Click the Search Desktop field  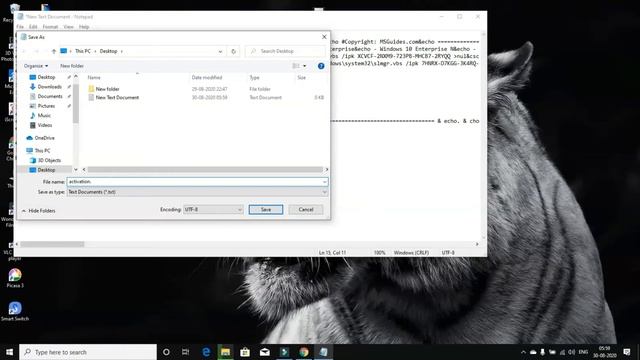tap(285, 51)
